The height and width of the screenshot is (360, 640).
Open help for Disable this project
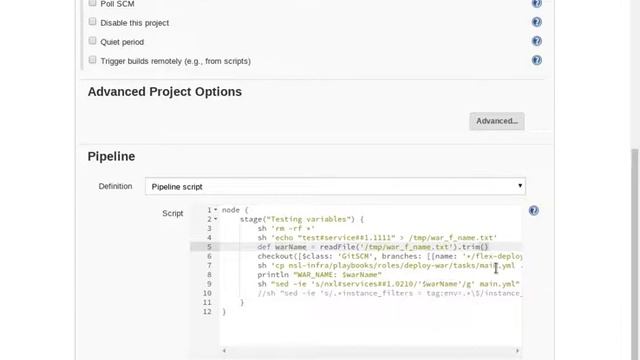(536, 22)
